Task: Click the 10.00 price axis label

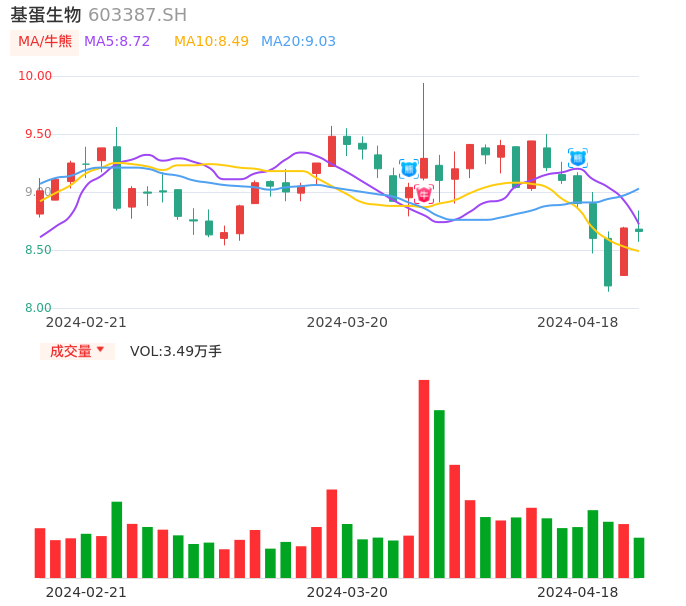Action: pos(35,76)
